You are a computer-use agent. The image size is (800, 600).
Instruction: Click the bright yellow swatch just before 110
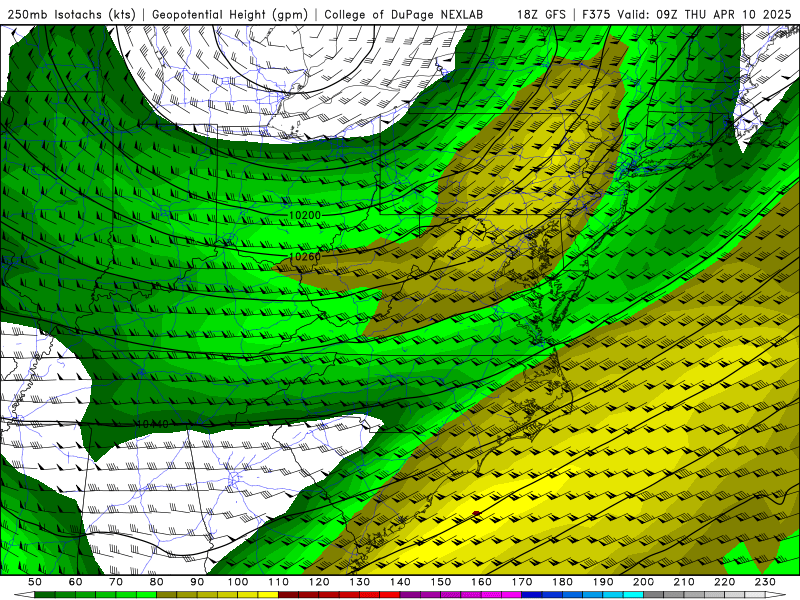click(268, 595)
